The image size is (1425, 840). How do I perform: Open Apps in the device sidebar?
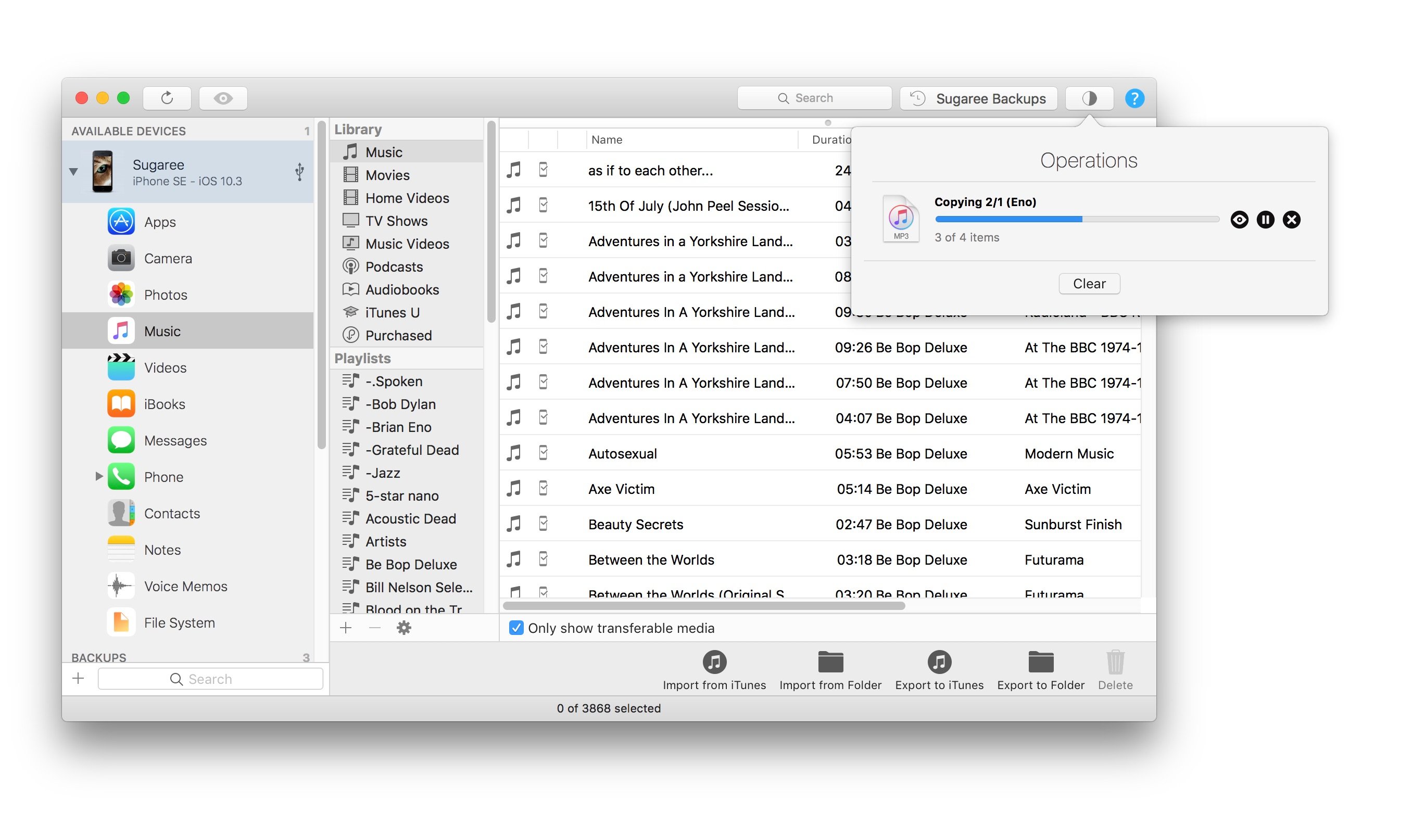point(187,222)
